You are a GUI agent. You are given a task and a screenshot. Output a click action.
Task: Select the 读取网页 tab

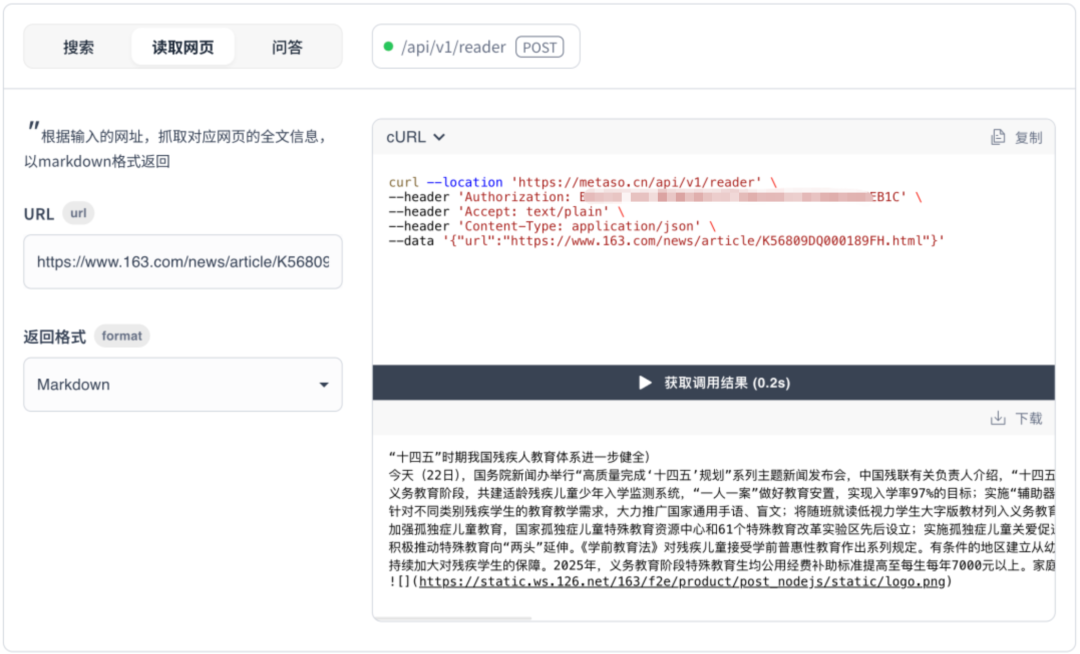click(x=183, y=47)
